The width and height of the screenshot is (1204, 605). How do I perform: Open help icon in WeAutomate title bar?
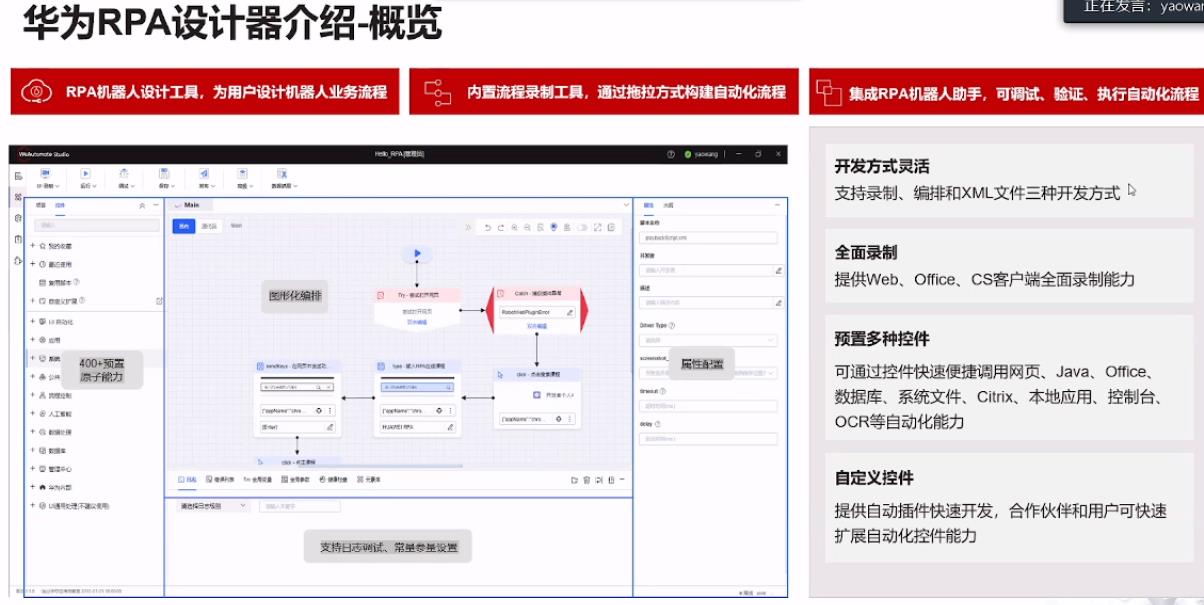click(x=671, y=154)
